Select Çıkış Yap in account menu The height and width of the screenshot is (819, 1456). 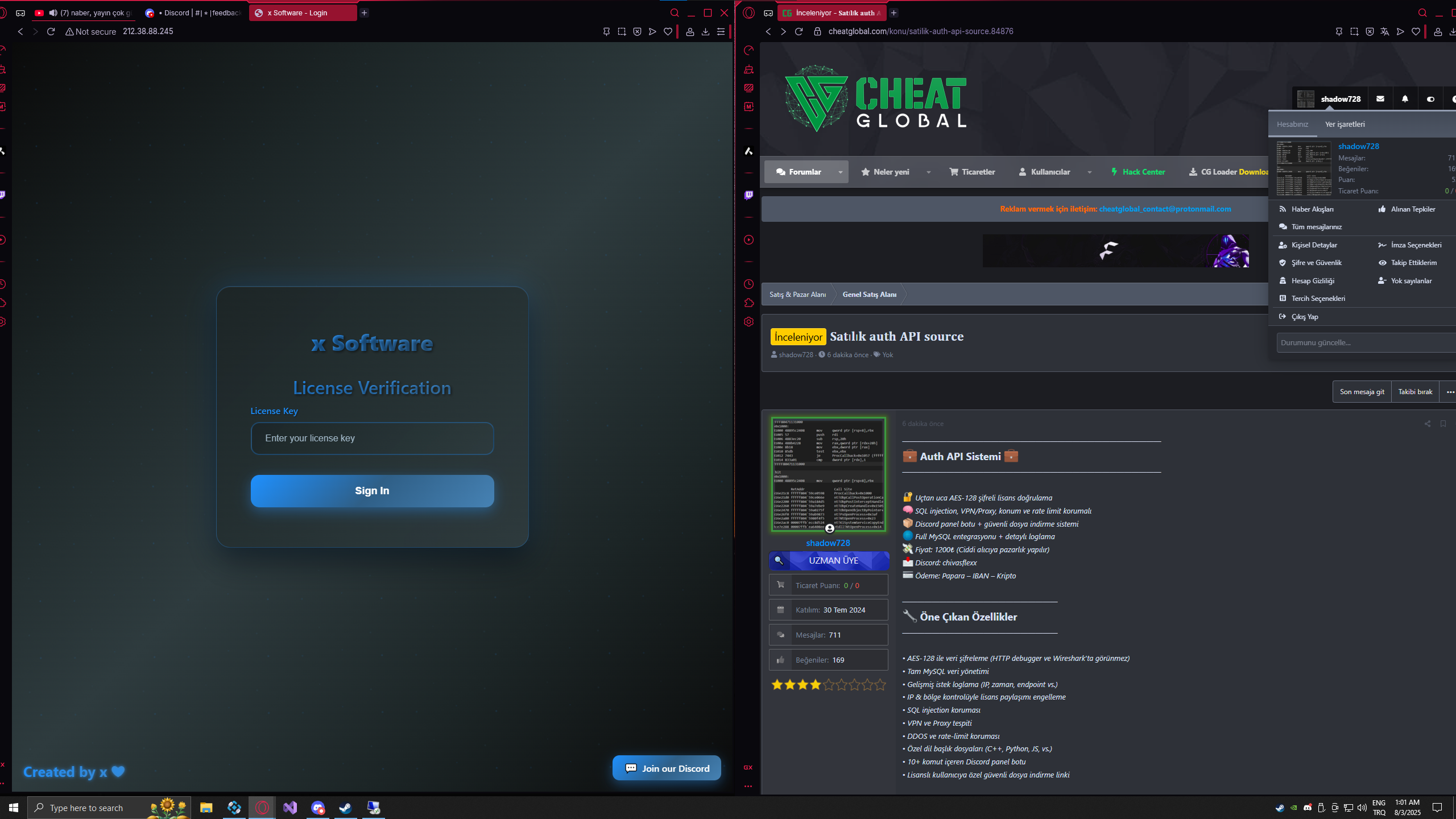pyautogui.click(x=1304, y=317)
